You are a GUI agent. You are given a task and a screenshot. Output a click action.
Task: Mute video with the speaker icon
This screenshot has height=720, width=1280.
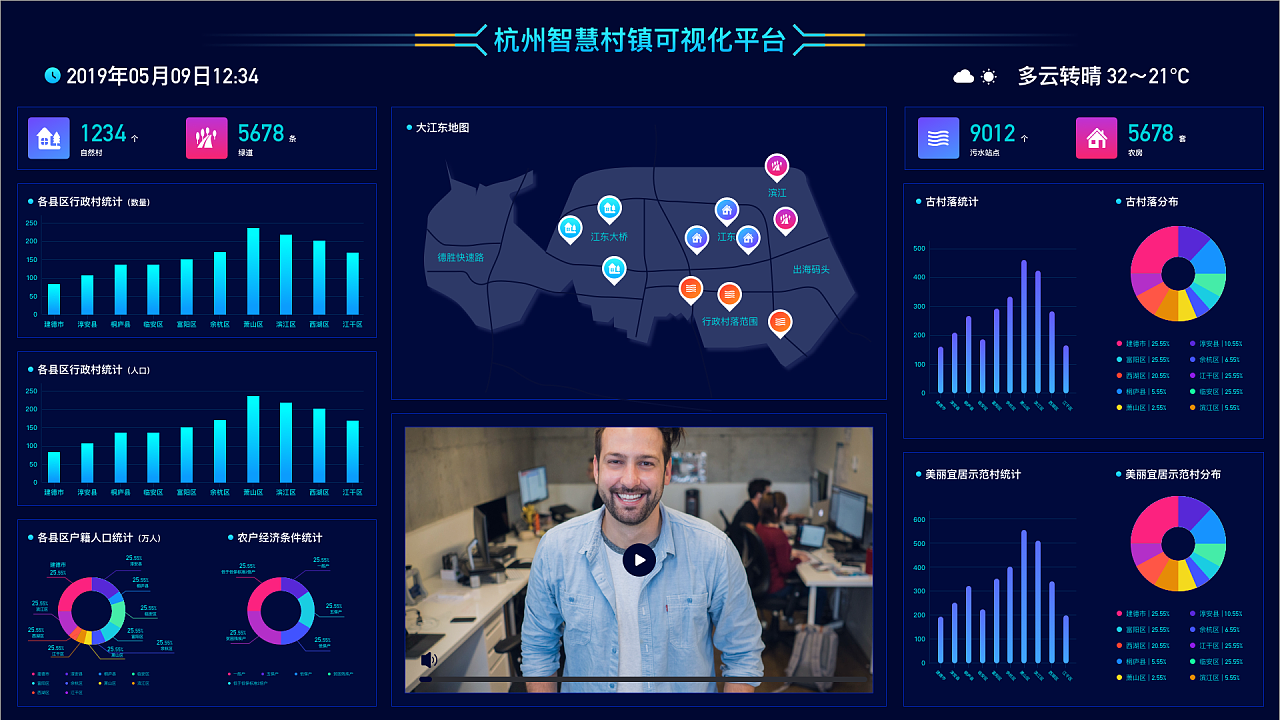point(429,660)
